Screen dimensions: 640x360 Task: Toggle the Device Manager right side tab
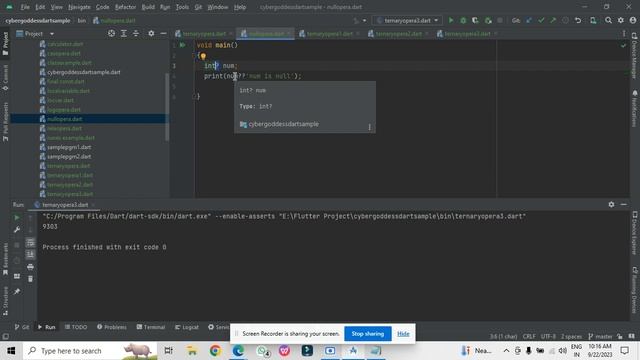coord(634,56)
